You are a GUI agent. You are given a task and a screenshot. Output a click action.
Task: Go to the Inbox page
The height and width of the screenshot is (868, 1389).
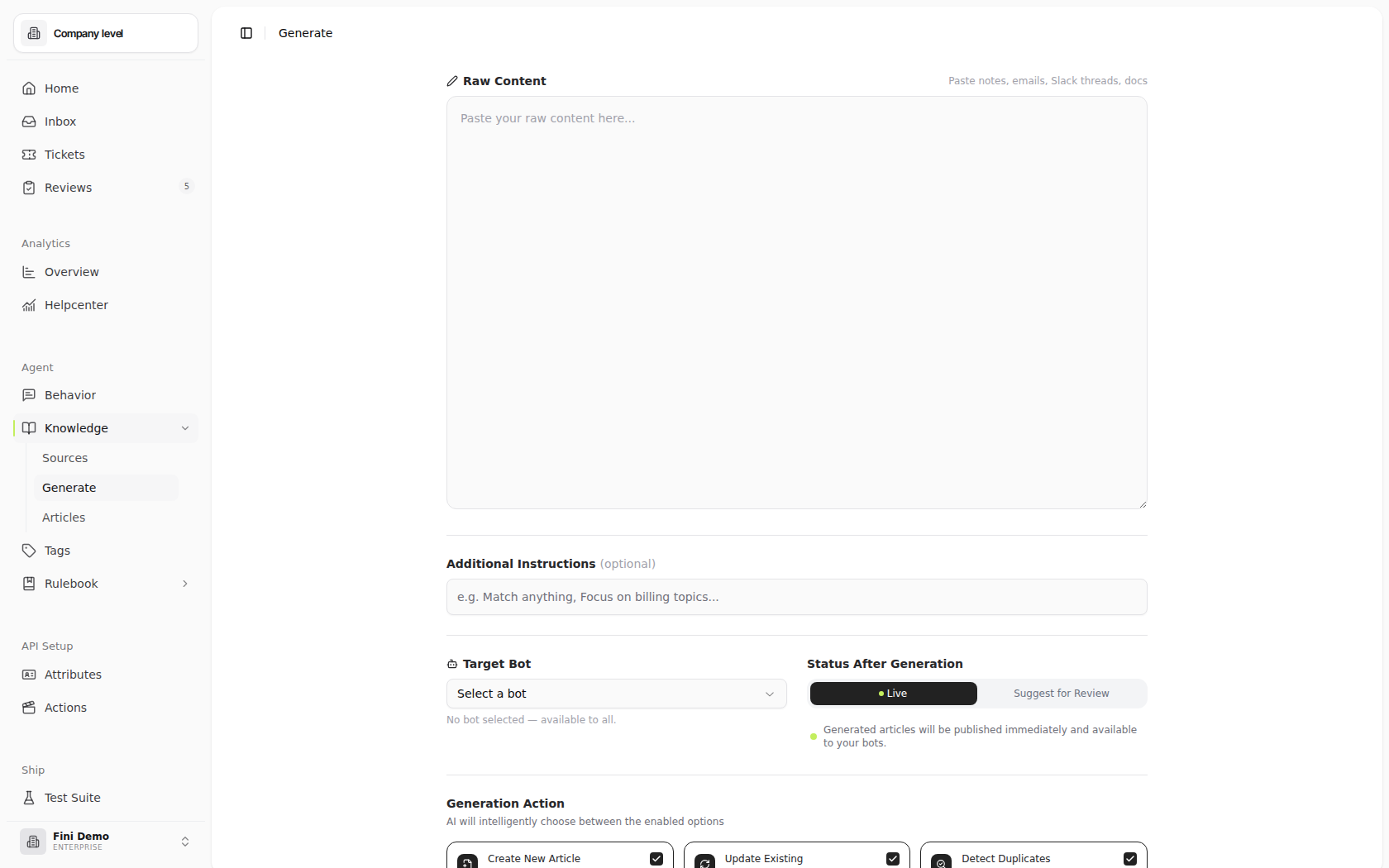tap(106, 122)
